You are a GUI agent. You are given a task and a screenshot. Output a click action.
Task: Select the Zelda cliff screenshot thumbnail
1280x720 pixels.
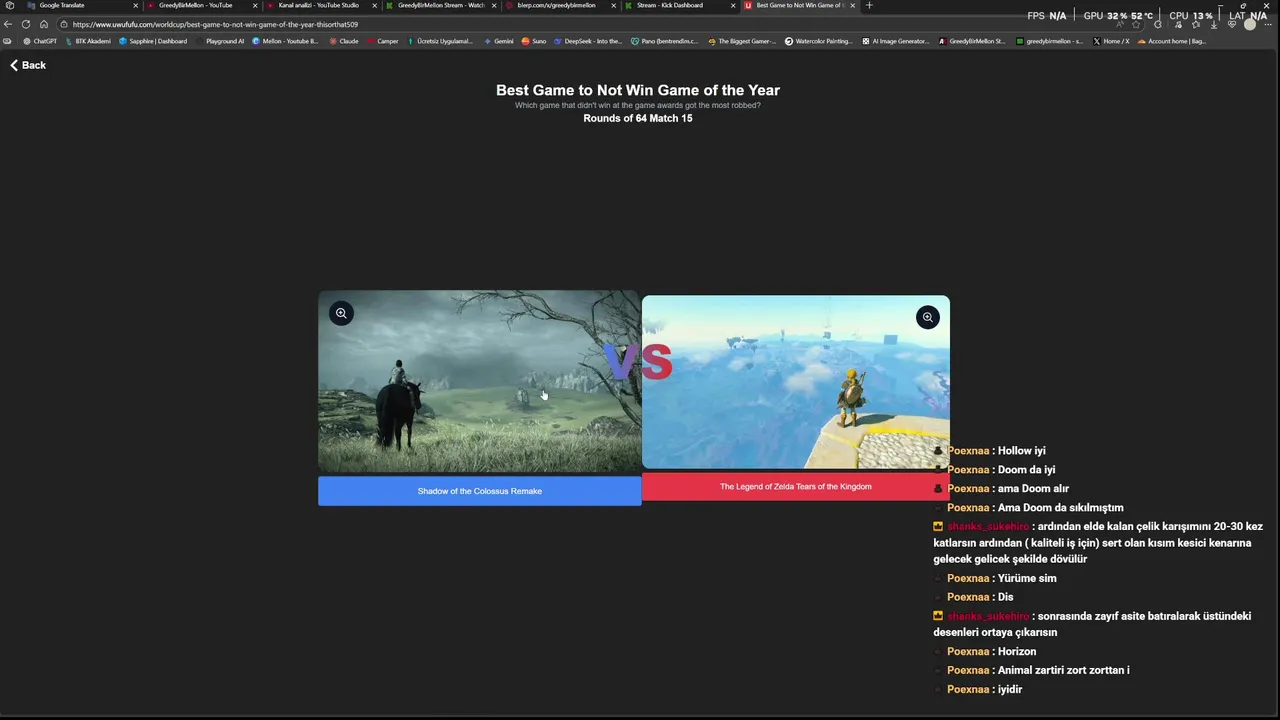point(796,382)
